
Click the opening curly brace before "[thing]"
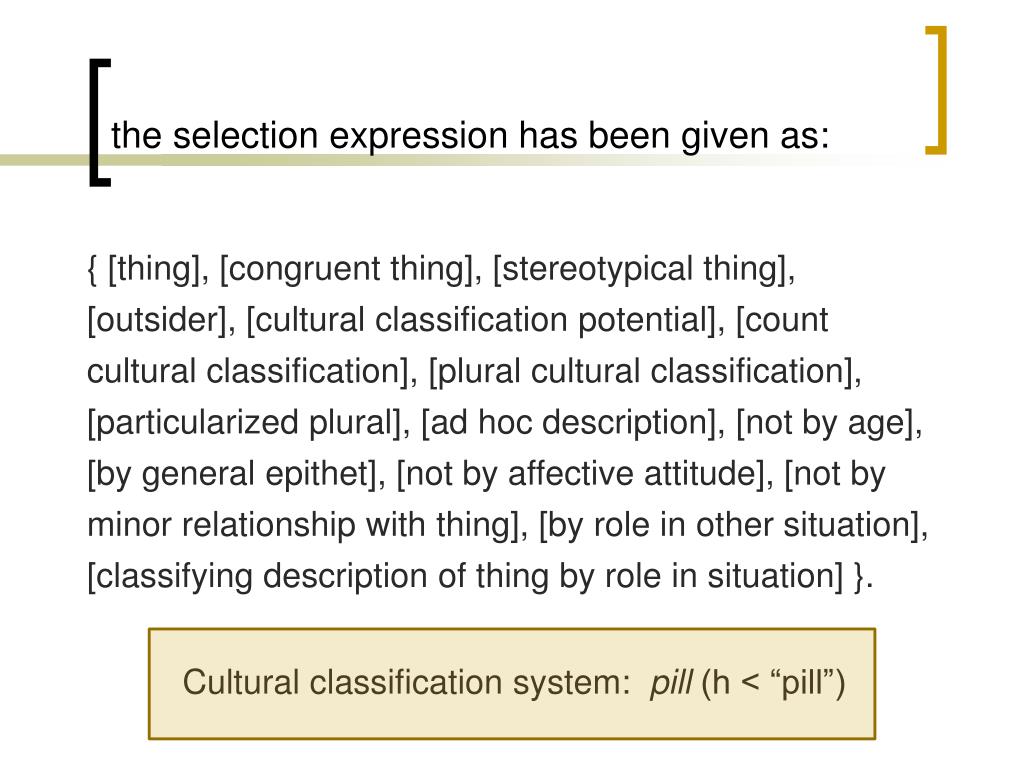[92, 269]
